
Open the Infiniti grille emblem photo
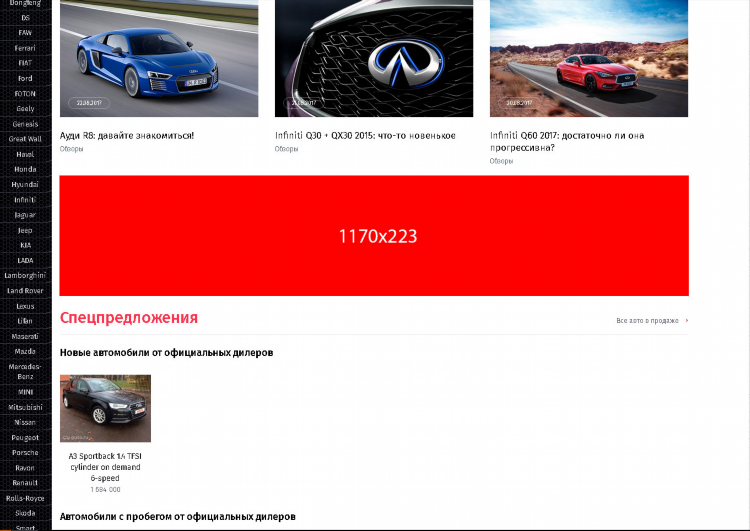(x=374, y=58)
